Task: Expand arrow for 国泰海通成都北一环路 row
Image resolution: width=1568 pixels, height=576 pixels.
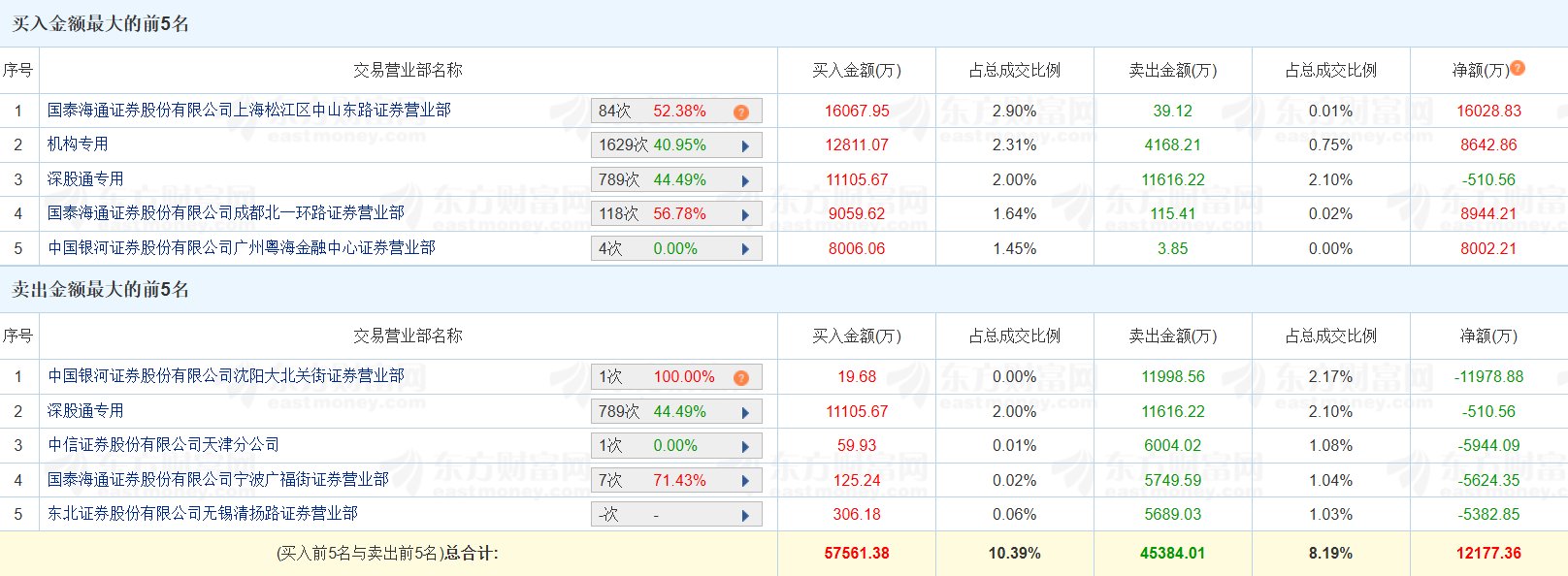Action: coord(745,215)
